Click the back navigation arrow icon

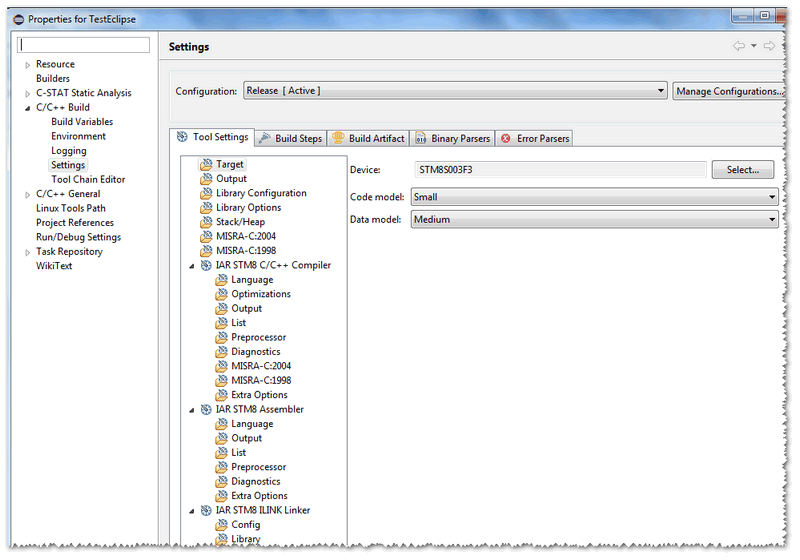[738, 46]
